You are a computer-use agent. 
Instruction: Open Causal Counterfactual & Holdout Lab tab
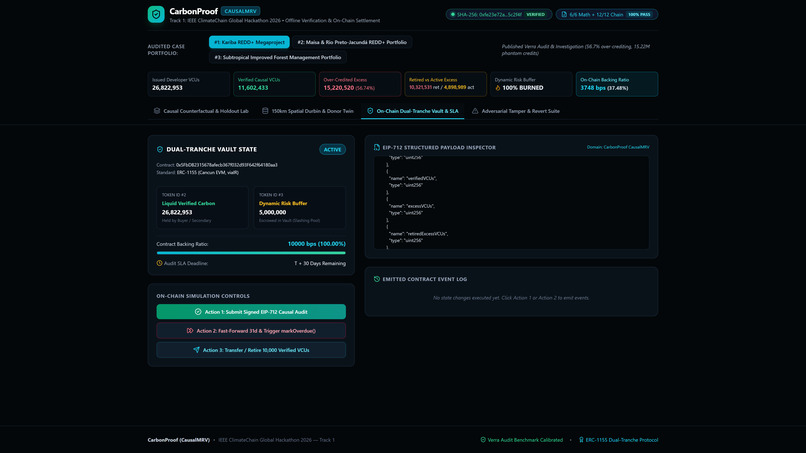click(201, 111)
